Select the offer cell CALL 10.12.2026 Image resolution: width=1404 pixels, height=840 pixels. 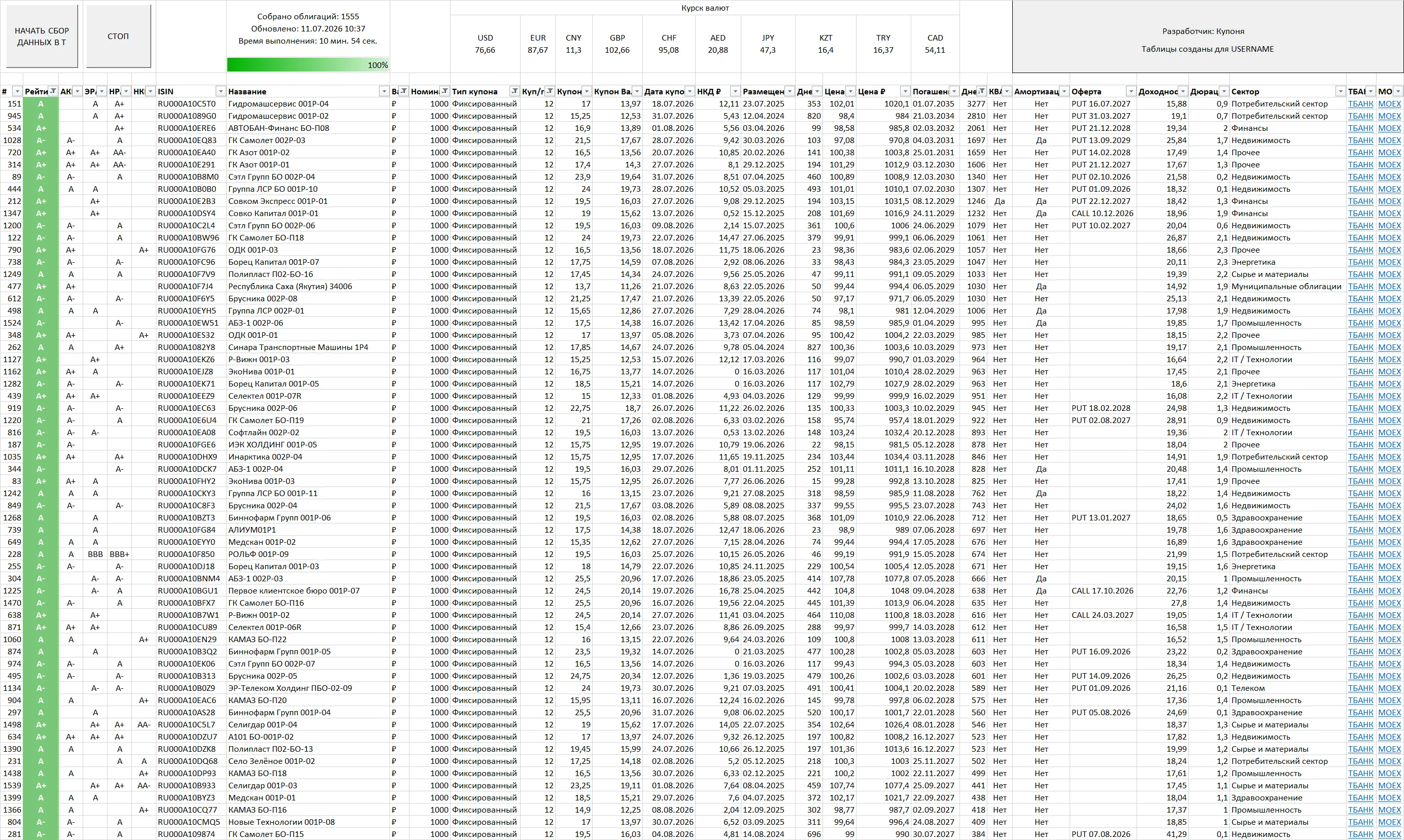click(1103, 214)
